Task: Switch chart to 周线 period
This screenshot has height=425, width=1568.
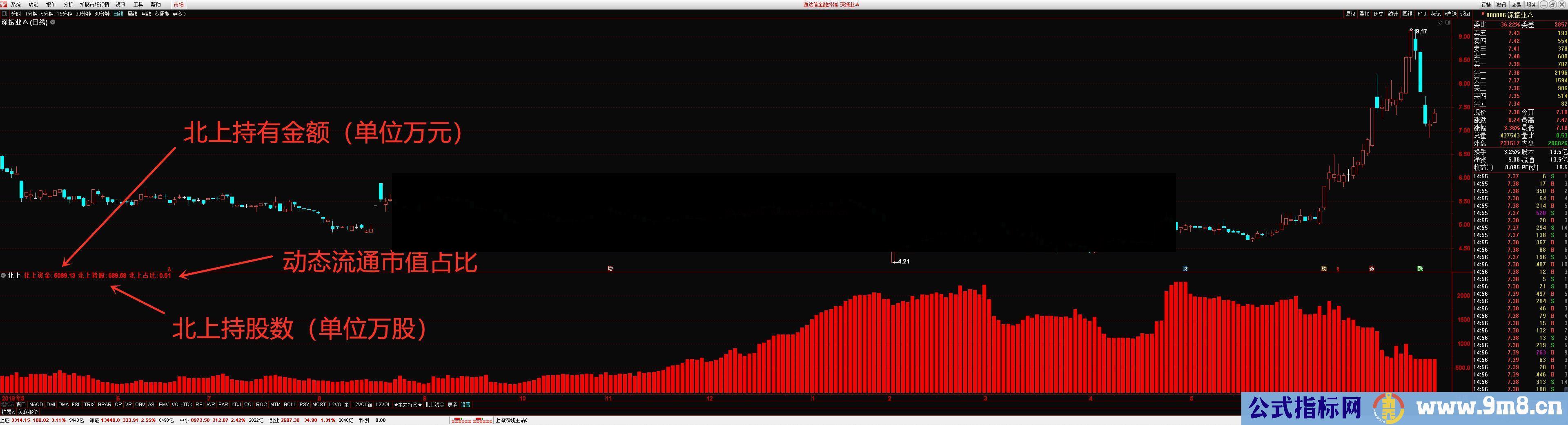Action: [x=132, y=14]
